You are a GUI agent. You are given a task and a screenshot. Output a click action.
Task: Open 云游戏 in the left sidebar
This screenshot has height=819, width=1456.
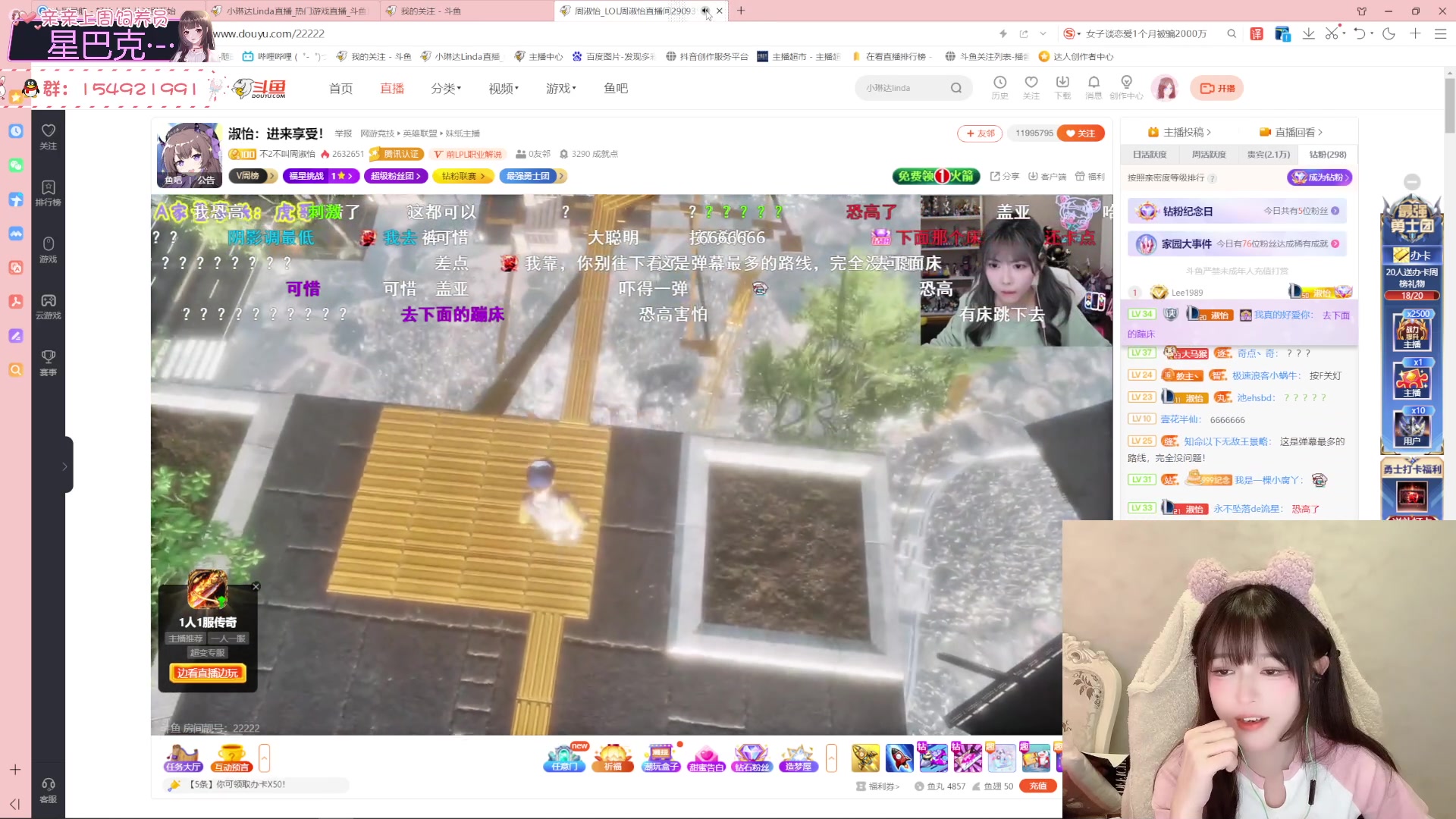point(49,306)
